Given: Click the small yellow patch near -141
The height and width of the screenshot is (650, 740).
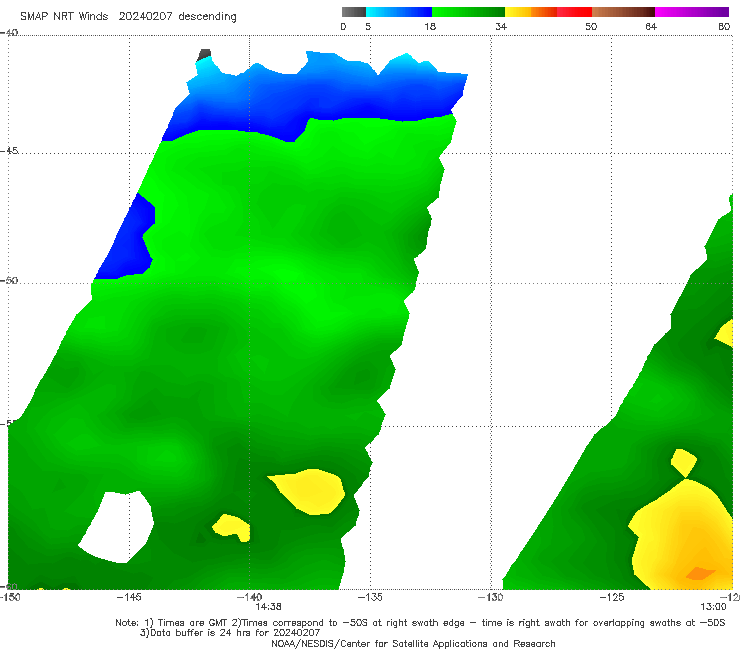Looking at the screenshot, I should pyautogui.click(x=232, y=527).
